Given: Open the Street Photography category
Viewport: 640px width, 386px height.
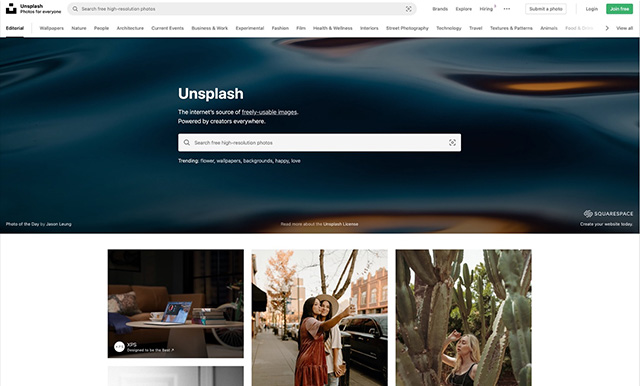Looking at the screenshot, I should (x=407, y=28).
